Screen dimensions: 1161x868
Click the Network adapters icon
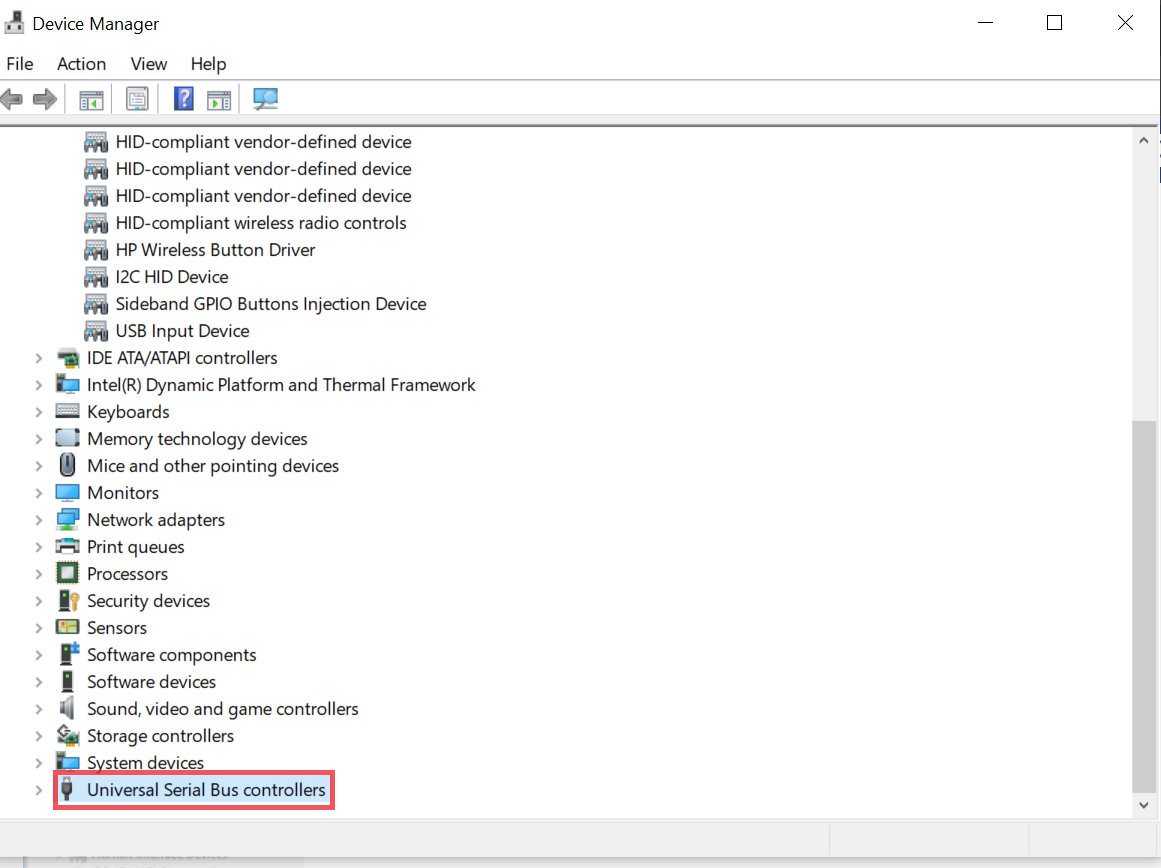click(x=67, y=519)
